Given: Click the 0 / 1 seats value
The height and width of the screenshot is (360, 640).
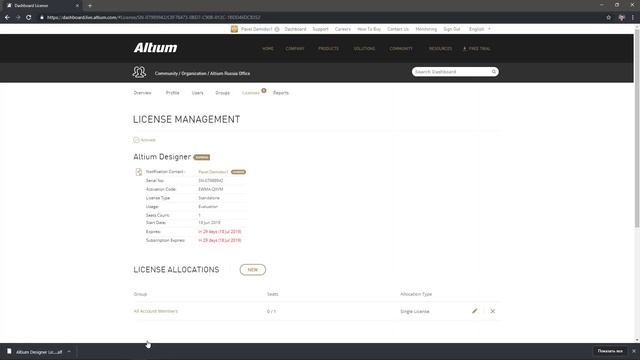Looking at the screenshot, I should 271,311.
